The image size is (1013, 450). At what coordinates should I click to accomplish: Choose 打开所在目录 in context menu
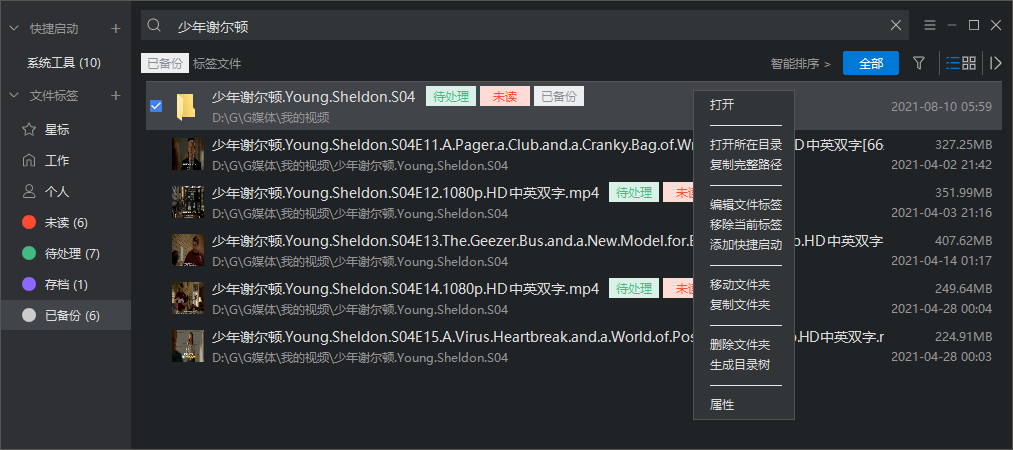(745, 145)
